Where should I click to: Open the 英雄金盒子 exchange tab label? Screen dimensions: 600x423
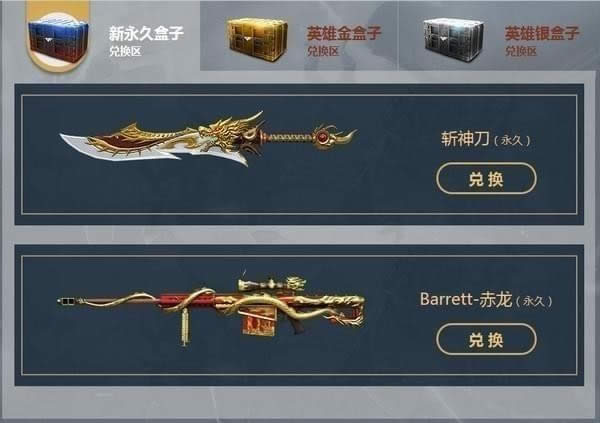tap(344, 33)
